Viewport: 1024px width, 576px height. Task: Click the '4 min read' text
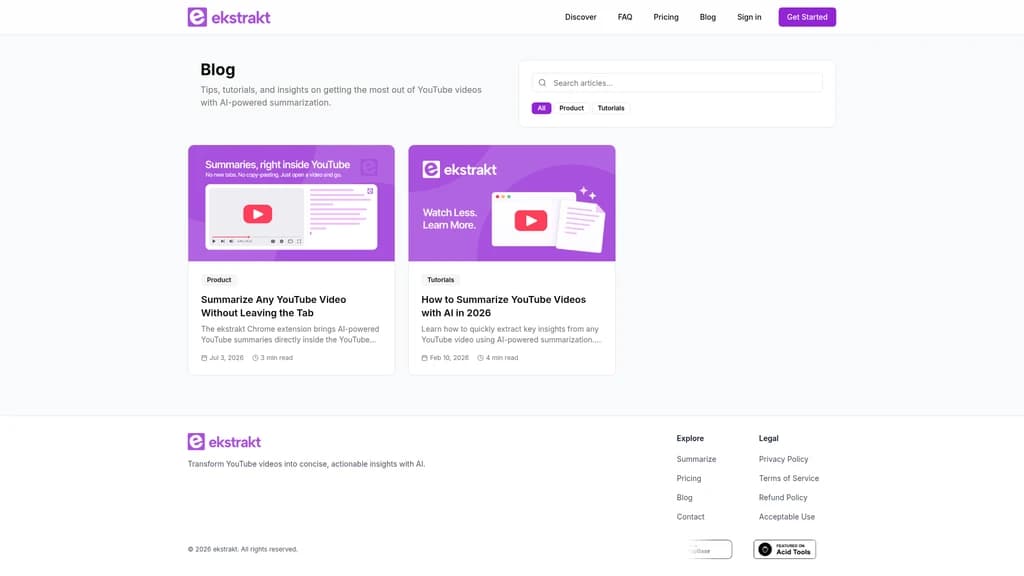click(502, 358)
